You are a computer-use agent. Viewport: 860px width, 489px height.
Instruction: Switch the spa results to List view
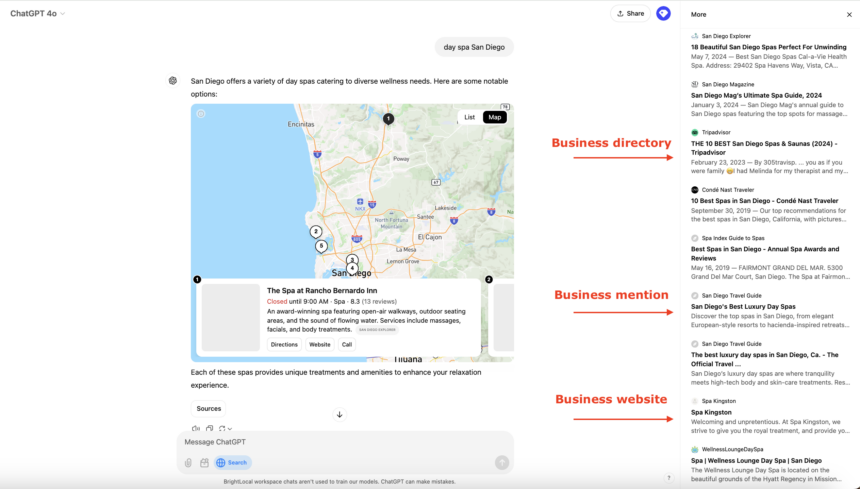click(469, 117)
